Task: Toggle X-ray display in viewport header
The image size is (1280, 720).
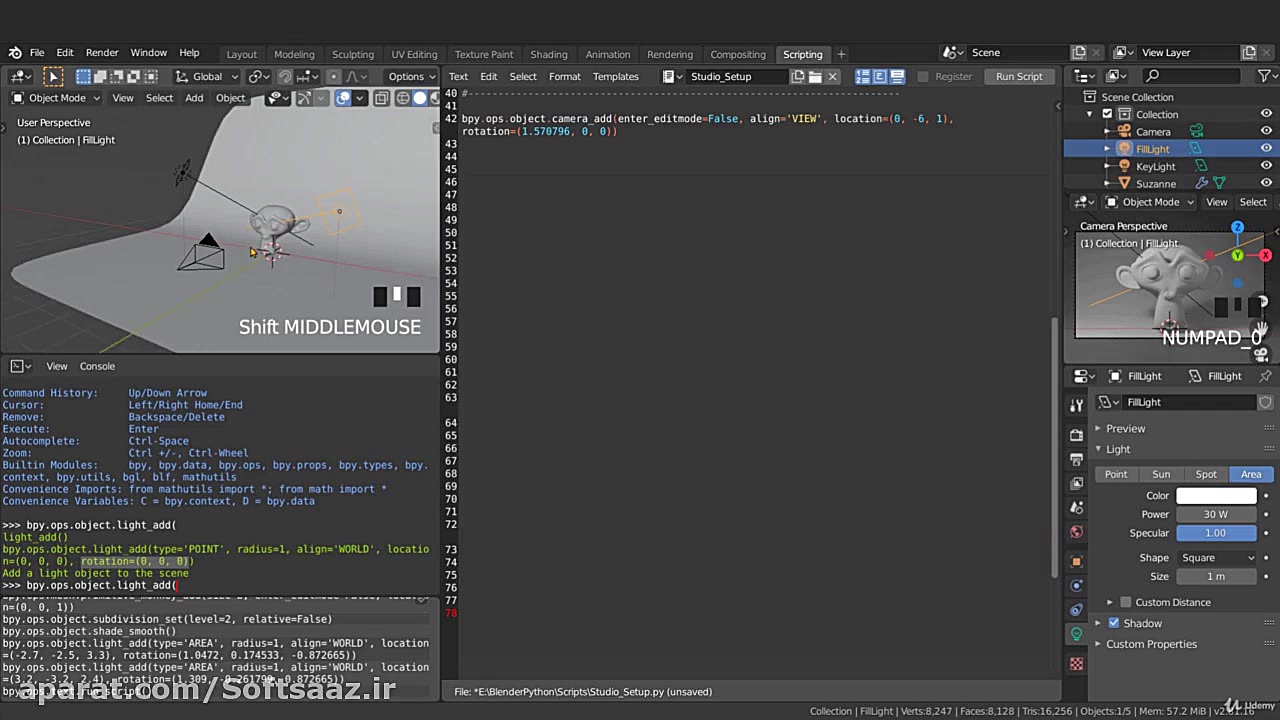Action: pos(381,98)
